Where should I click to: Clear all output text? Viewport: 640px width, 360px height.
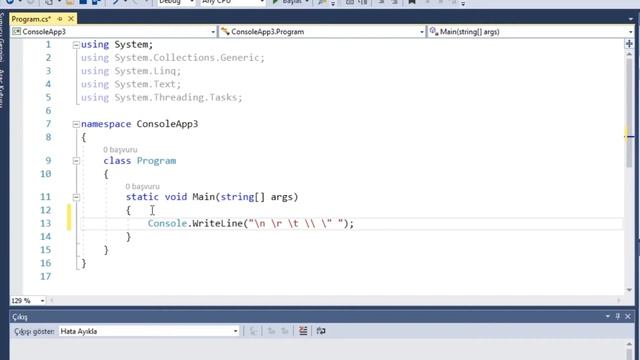pyautogui.click(x=303, y=331)
